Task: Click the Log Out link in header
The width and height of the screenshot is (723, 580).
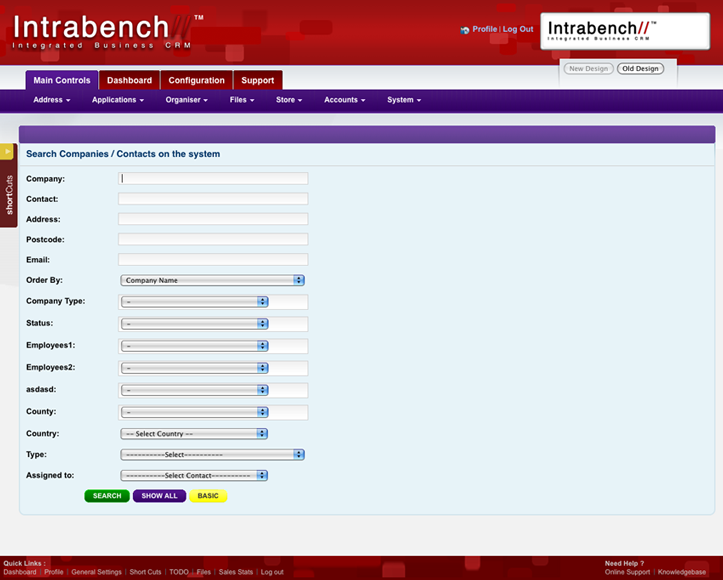Action: point(518,29)
